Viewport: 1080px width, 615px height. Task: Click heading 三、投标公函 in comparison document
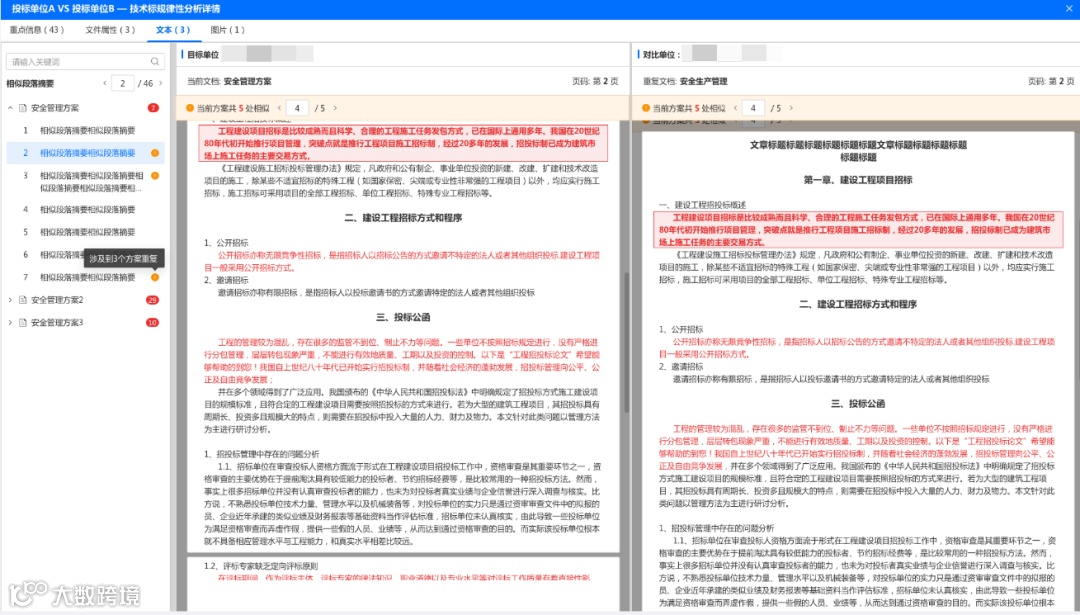click(858, 404)
